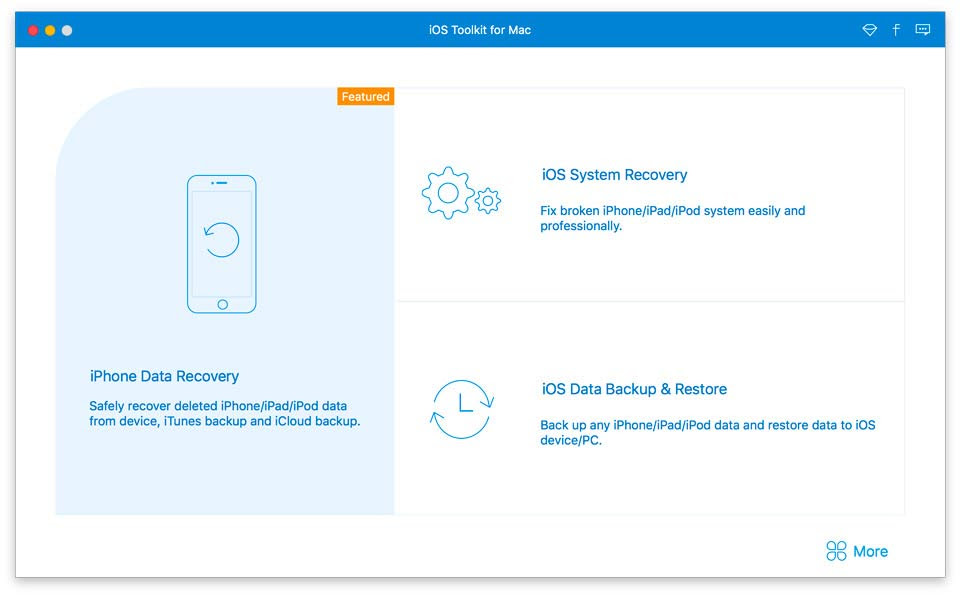Click the phone with restore arrow icon
Viewport: 960px width, 596px height.
tap(222, 244)
